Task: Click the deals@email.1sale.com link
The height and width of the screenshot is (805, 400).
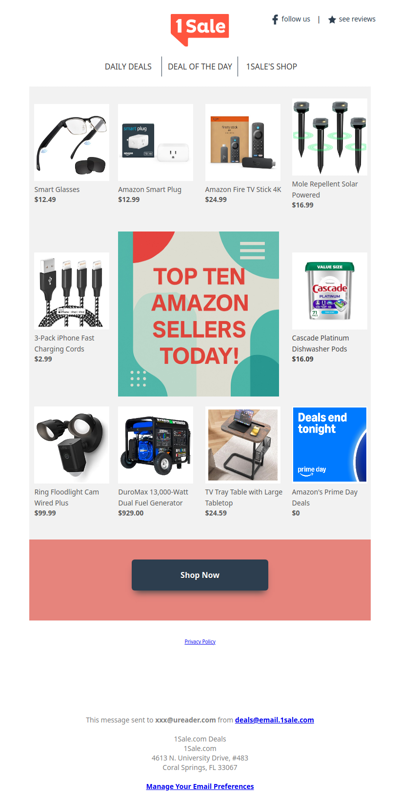Action: [x=274, y=720]
